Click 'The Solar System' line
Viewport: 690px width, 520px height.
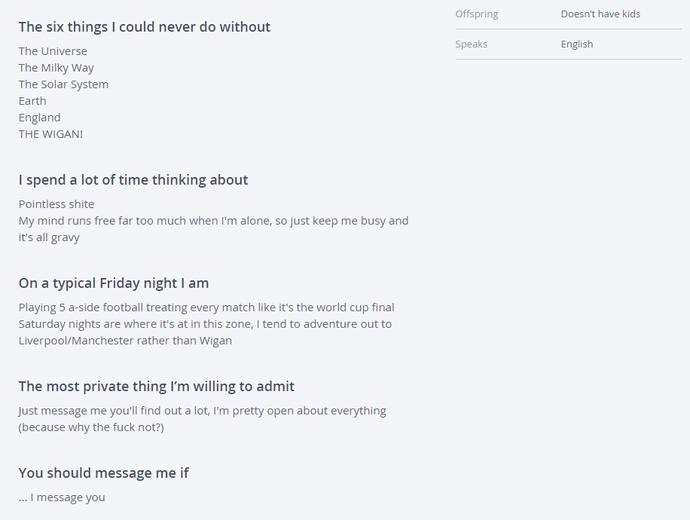point(63,84)
